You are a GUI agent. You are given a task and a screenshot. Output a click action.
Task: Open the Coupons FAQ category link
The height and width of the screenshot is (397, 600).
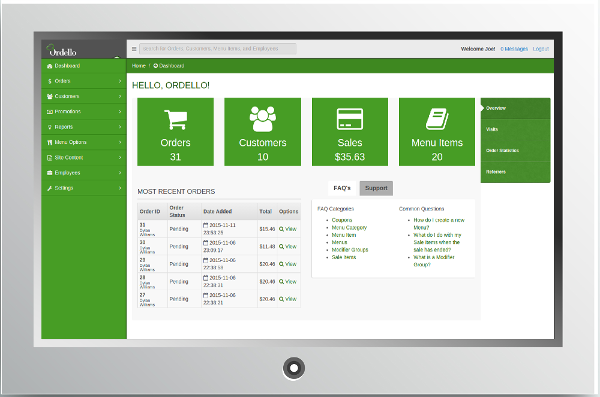point(342,220)
